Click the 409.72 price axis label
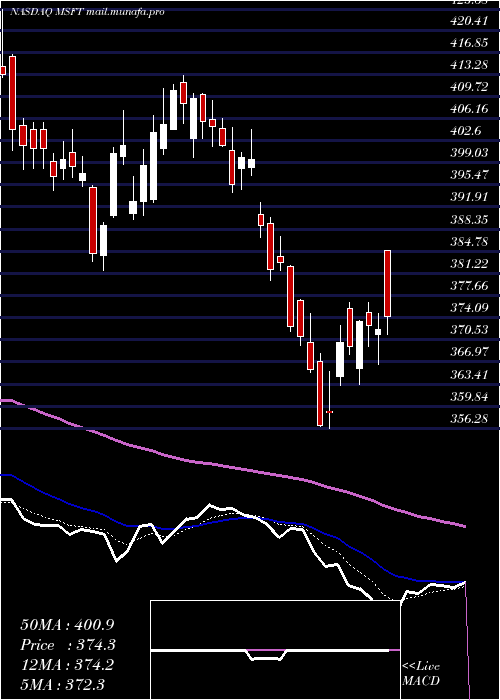The height and width of the screenshot is (700, 500). click(470, 87)
